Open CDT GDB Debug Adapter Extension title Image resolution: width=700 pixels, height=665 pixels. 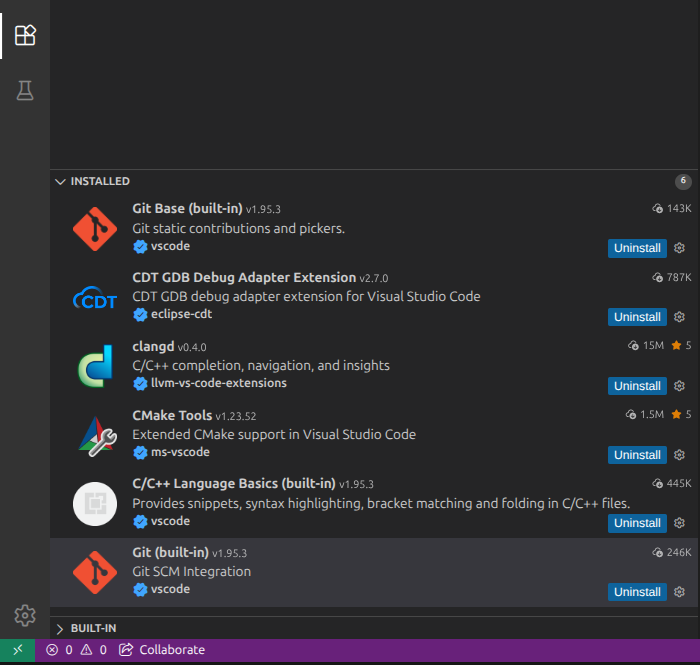click(x=244, y=278)
